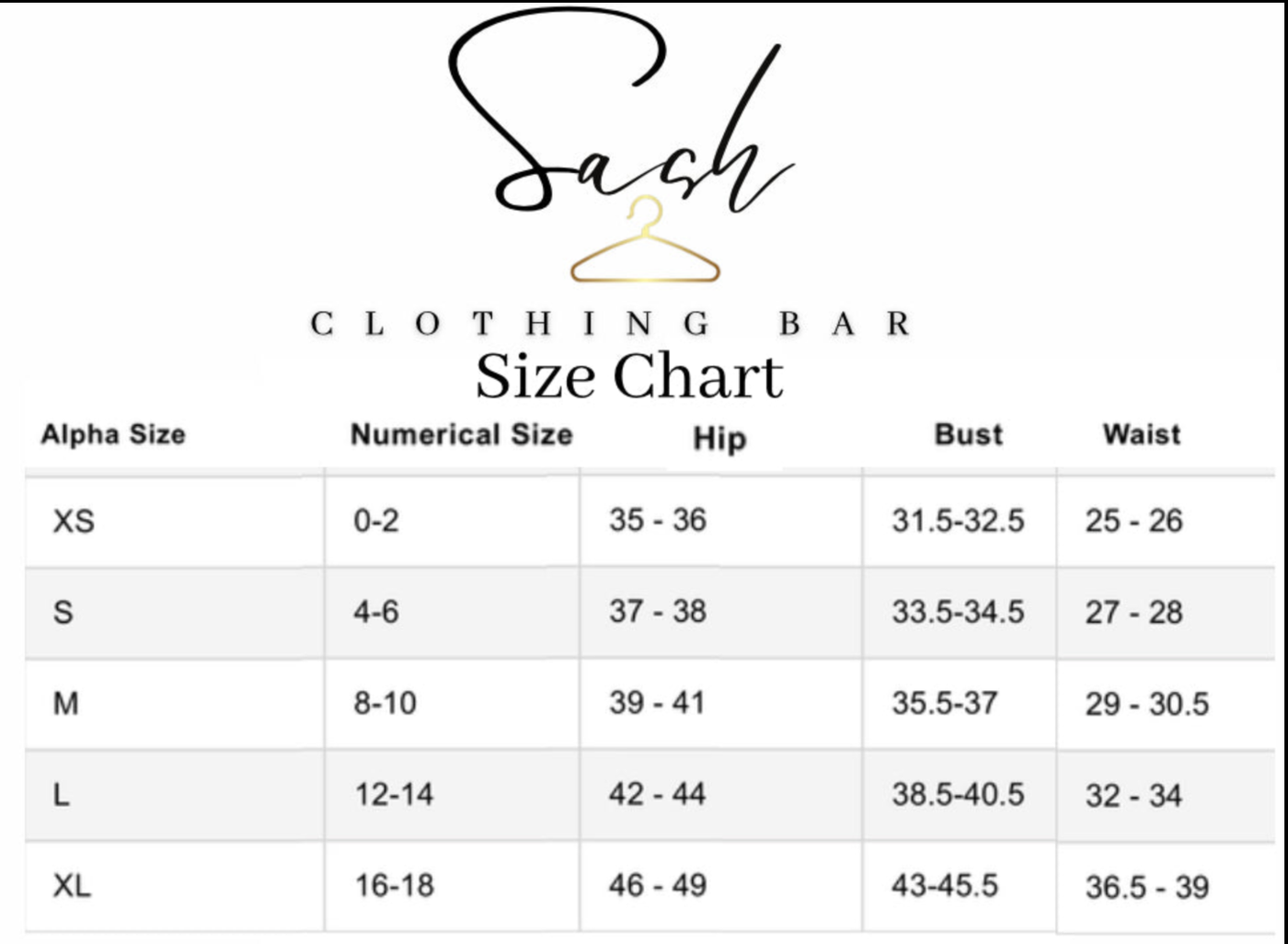Screen dimensions: 1288x944
Task: Click numerical size 8-10 cell
Action: [x=385, y=704]
